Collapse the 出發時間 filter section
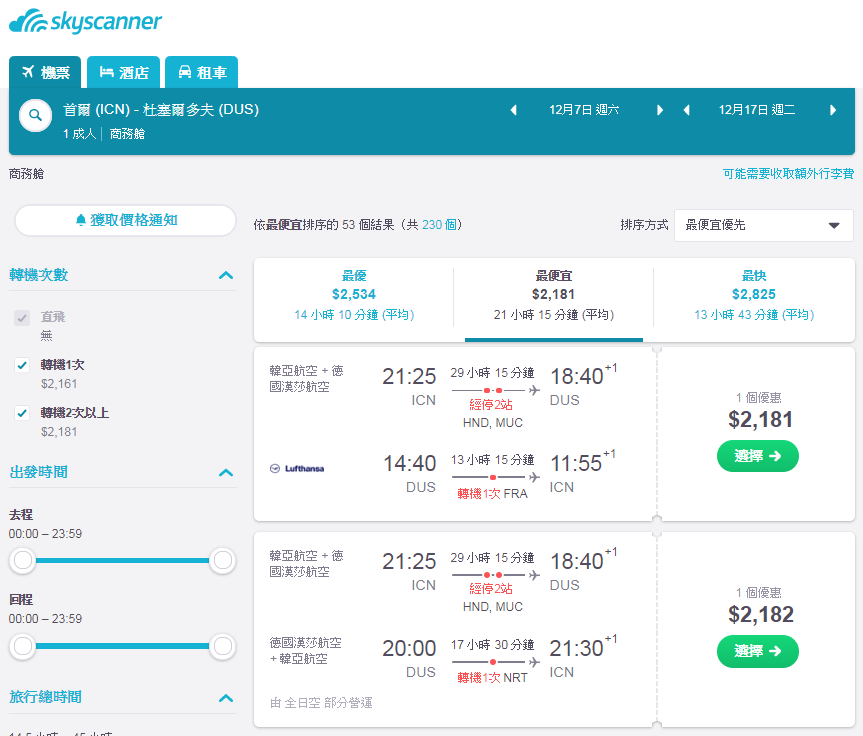This screenshot has height=736, width=863. [x=226, y=472]
